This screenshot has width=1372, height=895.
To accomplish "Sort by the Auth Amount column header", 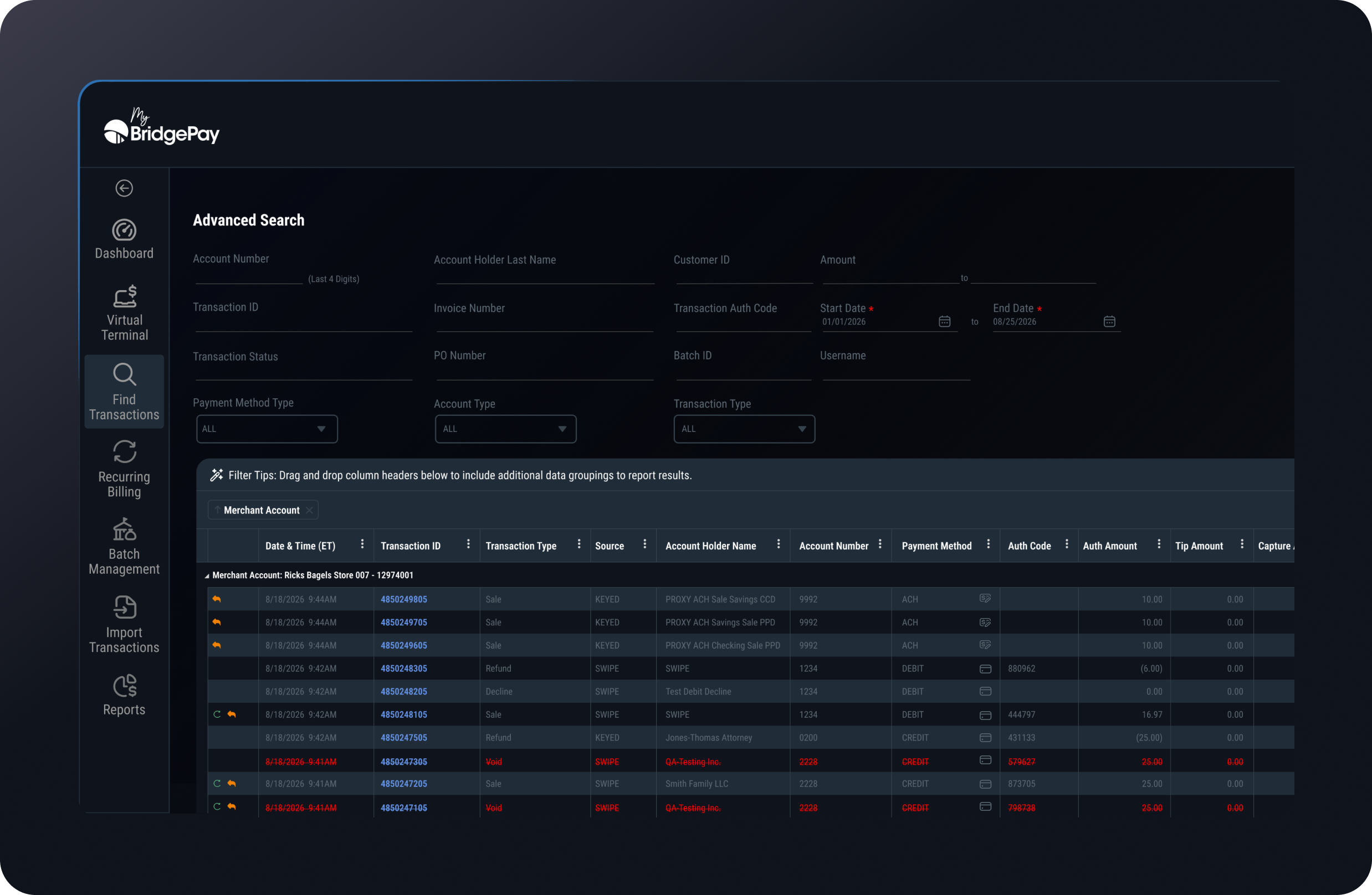I will [1110, 546].
